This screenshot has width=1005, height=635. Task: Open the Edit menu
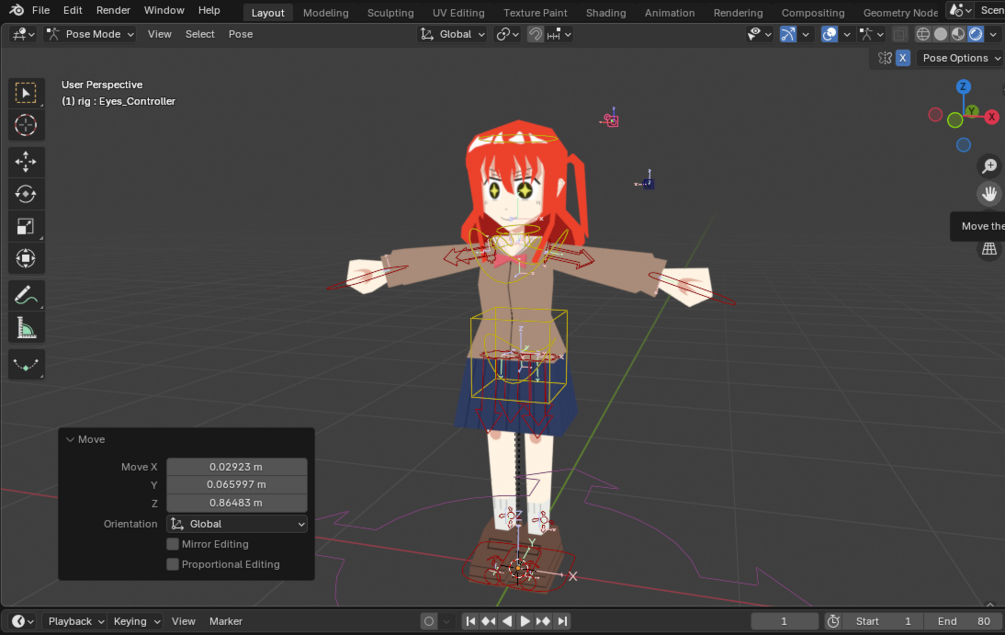(72, 10)
